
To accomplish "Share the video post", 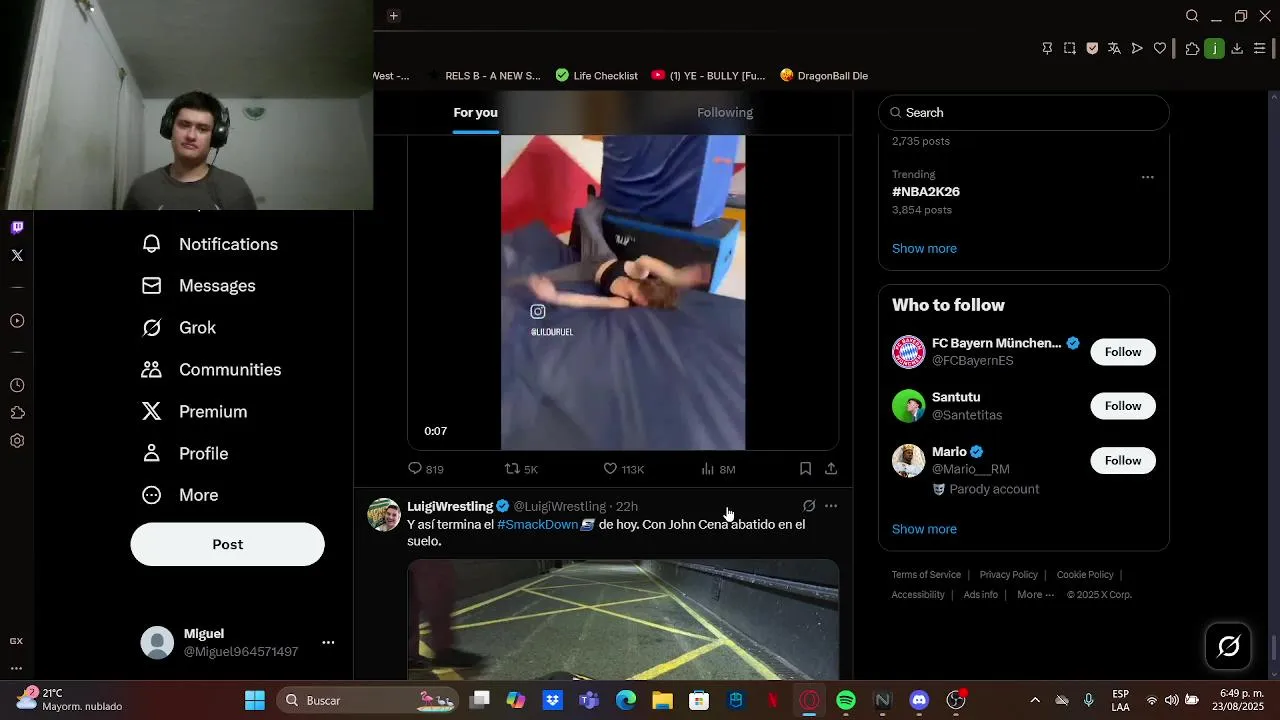I will click(x=831, y=468).
